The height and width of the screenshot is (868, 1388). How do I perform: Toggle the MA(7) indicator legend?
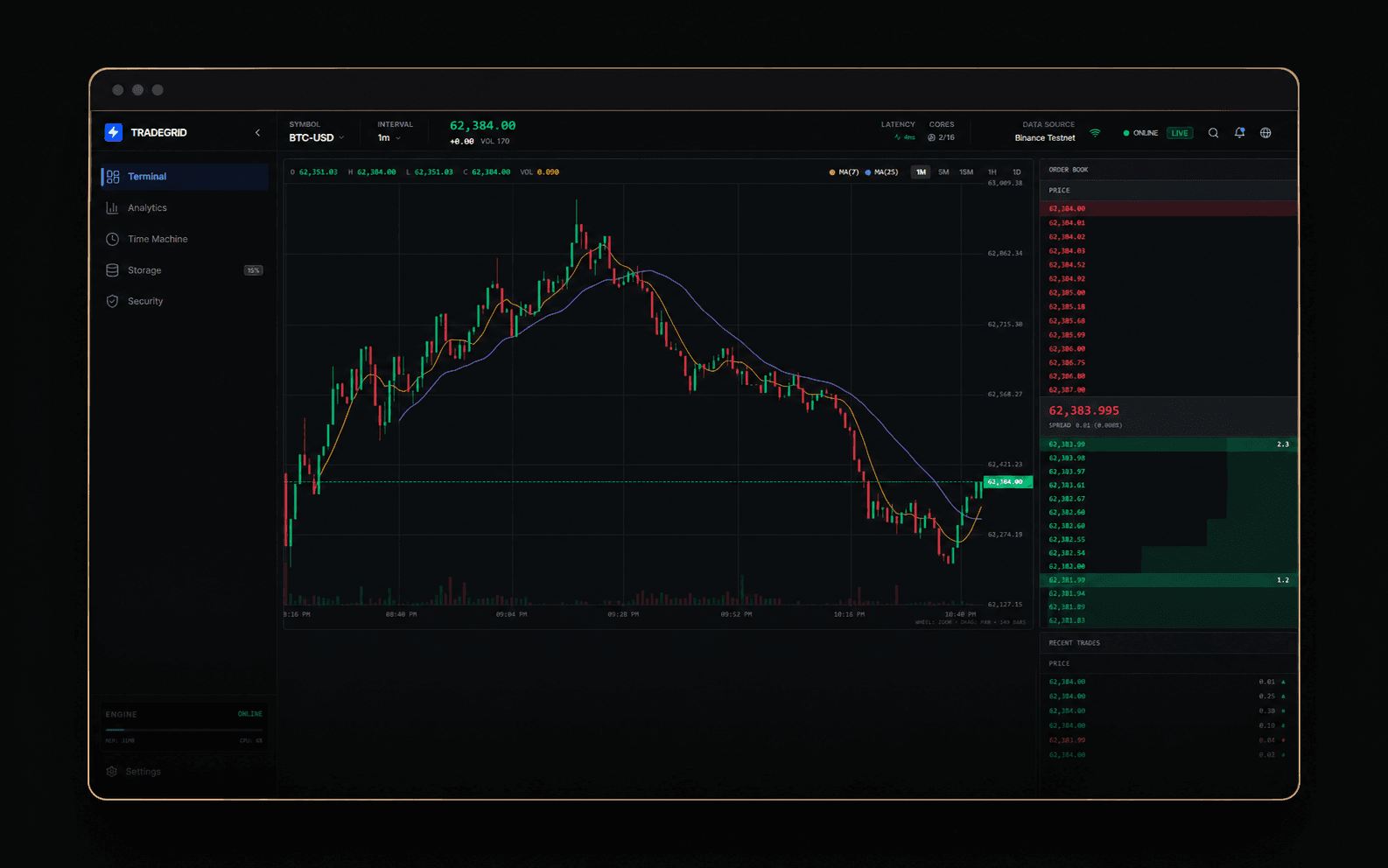pyautogui.click(x=845, y=172)
